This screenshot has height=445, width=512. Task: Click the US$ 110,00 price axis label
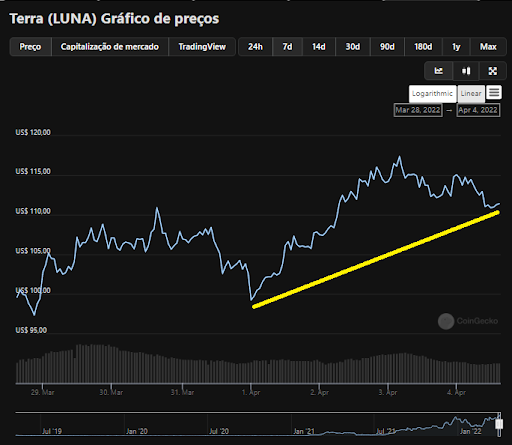[33, 211]
